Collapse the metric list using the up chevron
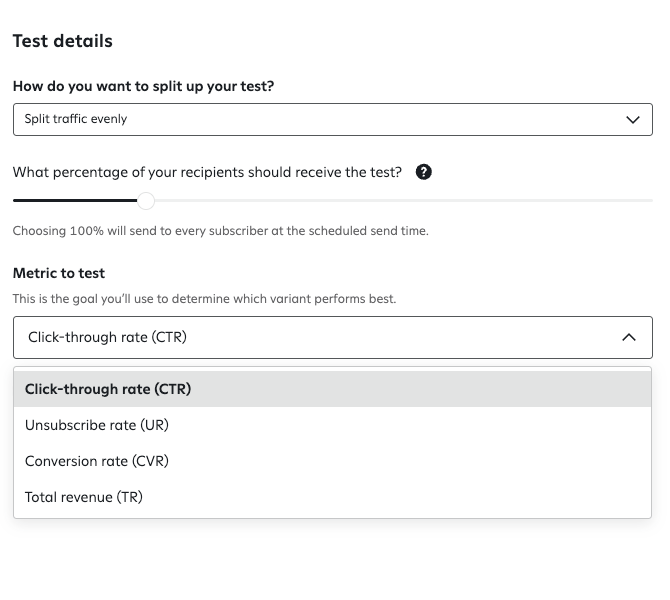Image resolution: width=670 pixels, height=600 pixels. [x=629, y=338]
